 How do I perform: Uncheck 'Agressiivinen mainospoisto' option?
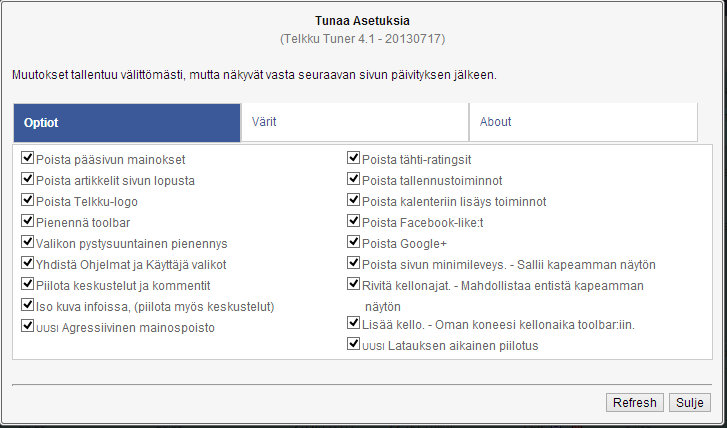27,326
